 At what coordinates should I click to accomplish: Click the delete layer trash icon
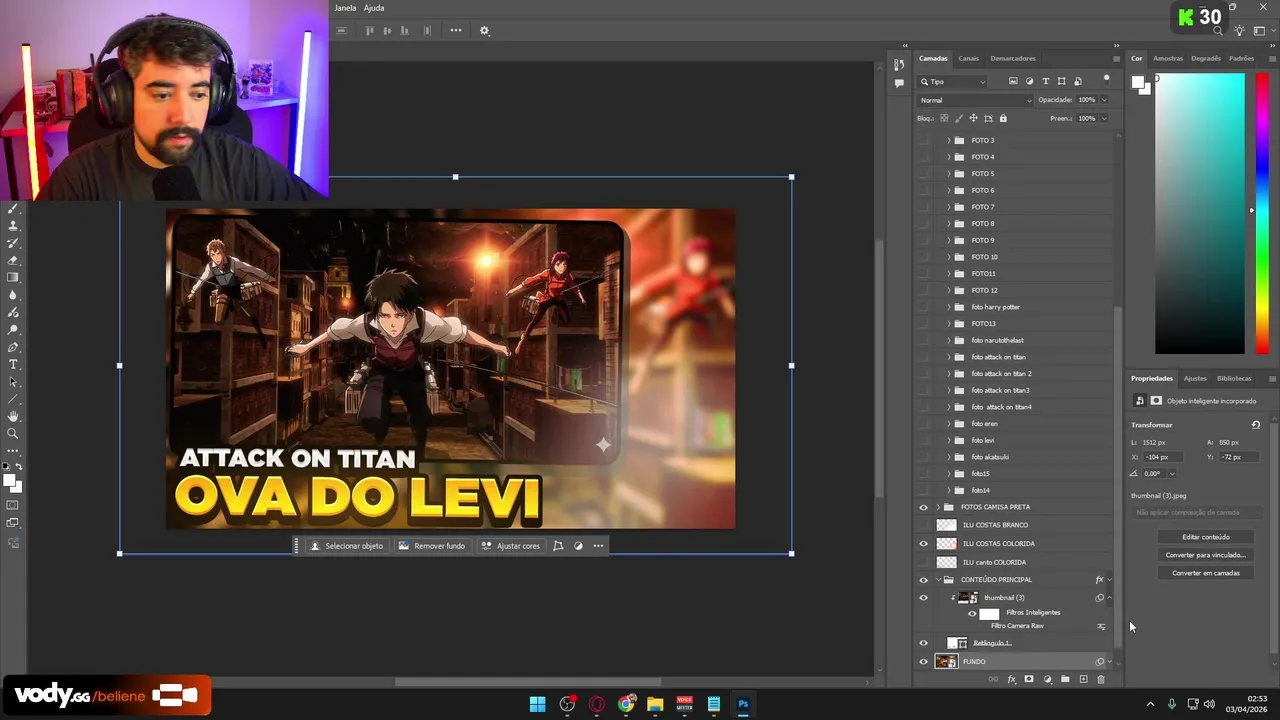[1101, 679]
